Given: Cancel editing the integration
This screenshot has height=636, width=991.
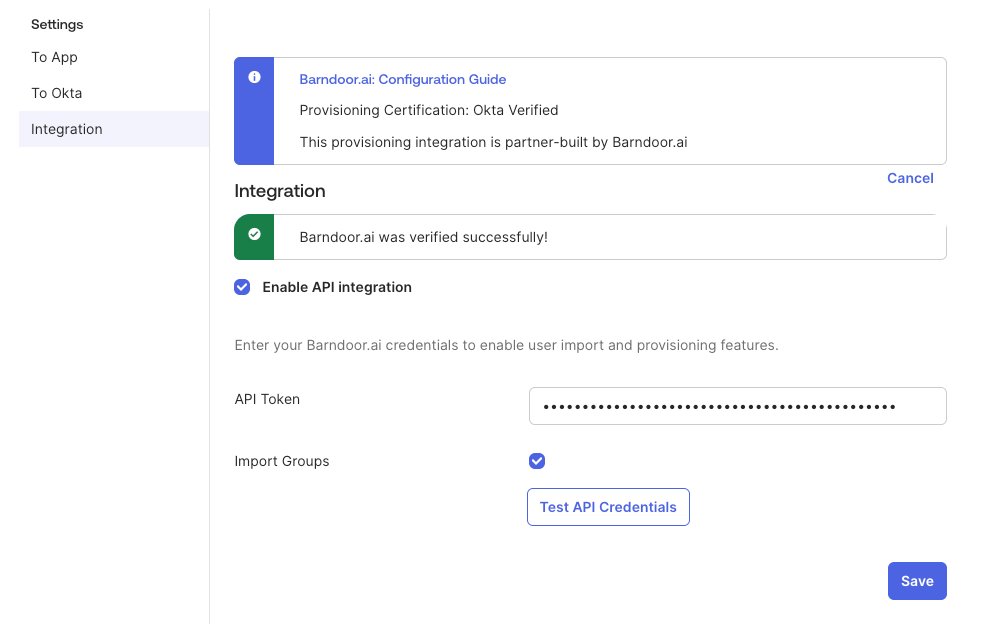Looking at the screenshot, I should 910,178.
